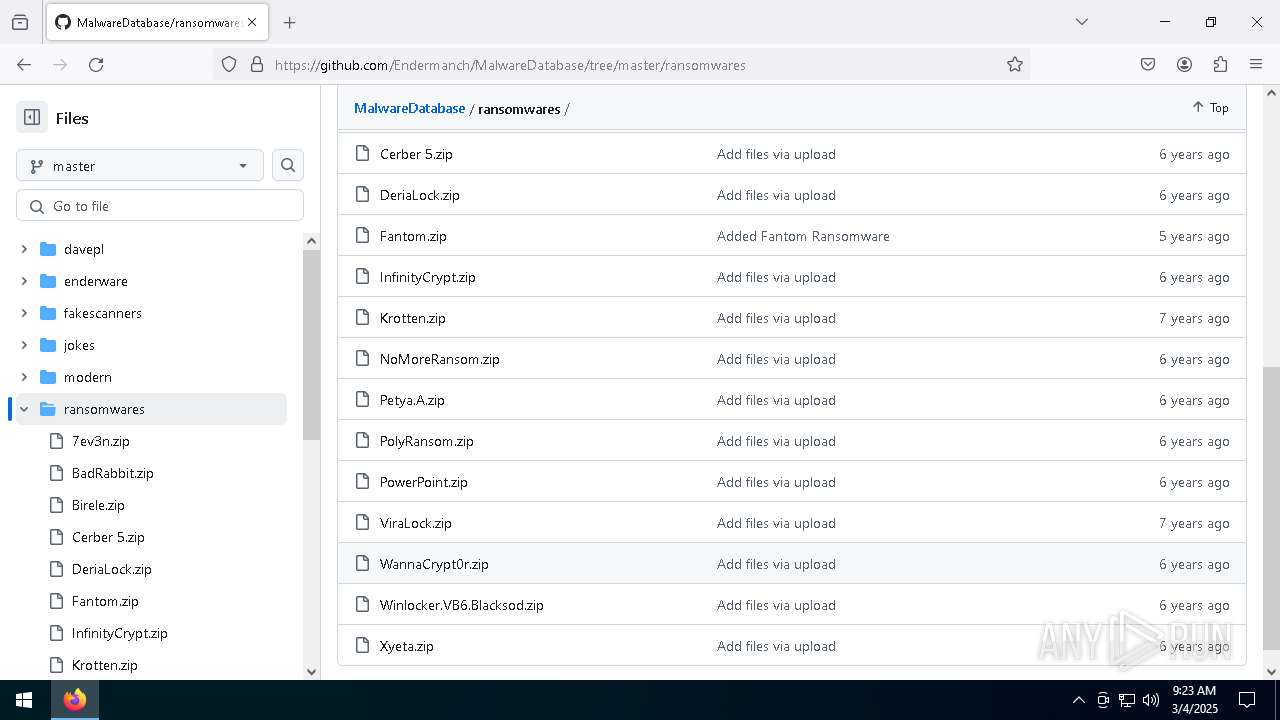Collapse the Files side panel icon
1280x720 pixels.
click(x=32, y=117)
